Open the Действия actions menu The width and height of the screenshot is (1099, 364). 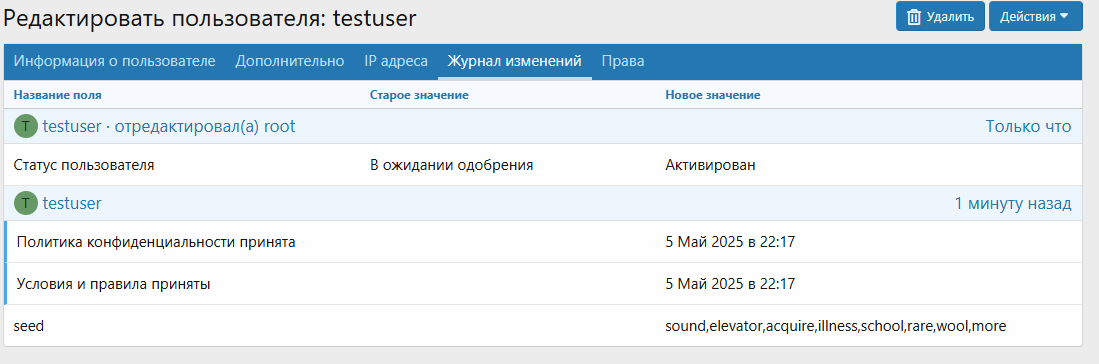pos(1035,16)
